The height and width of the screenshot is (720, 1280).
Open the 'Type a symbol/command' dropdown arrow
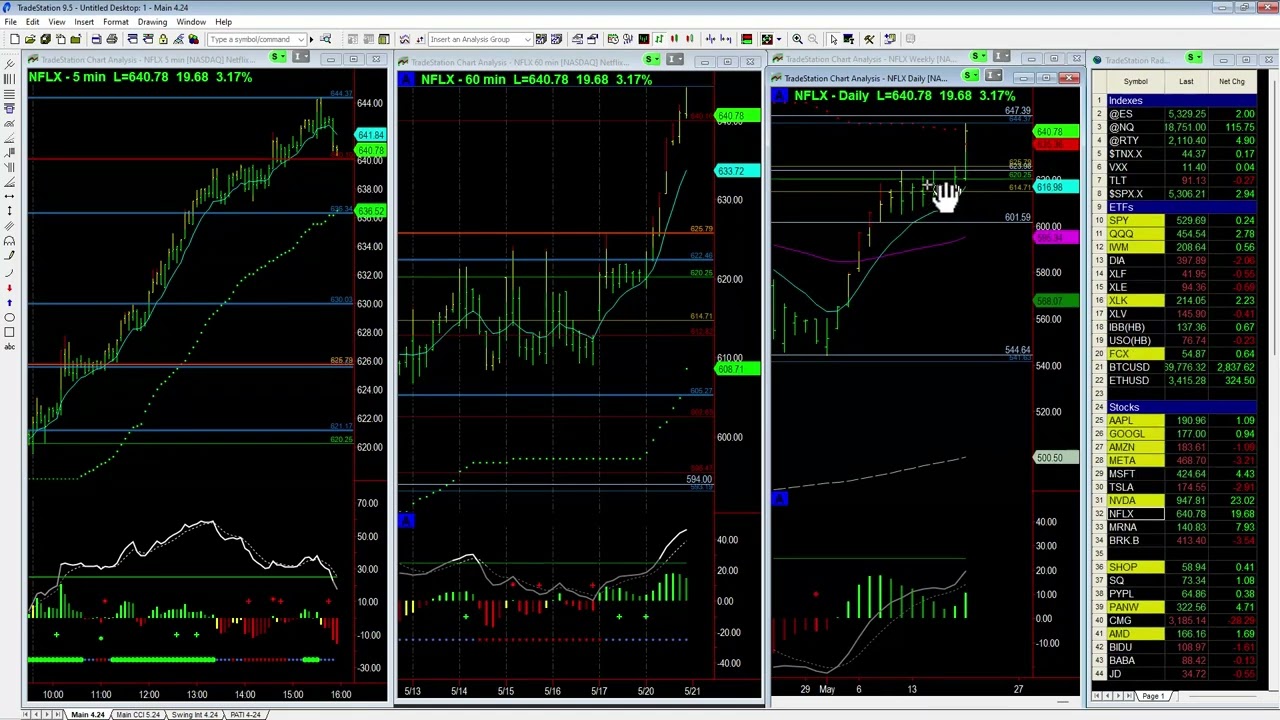(300, 39)
